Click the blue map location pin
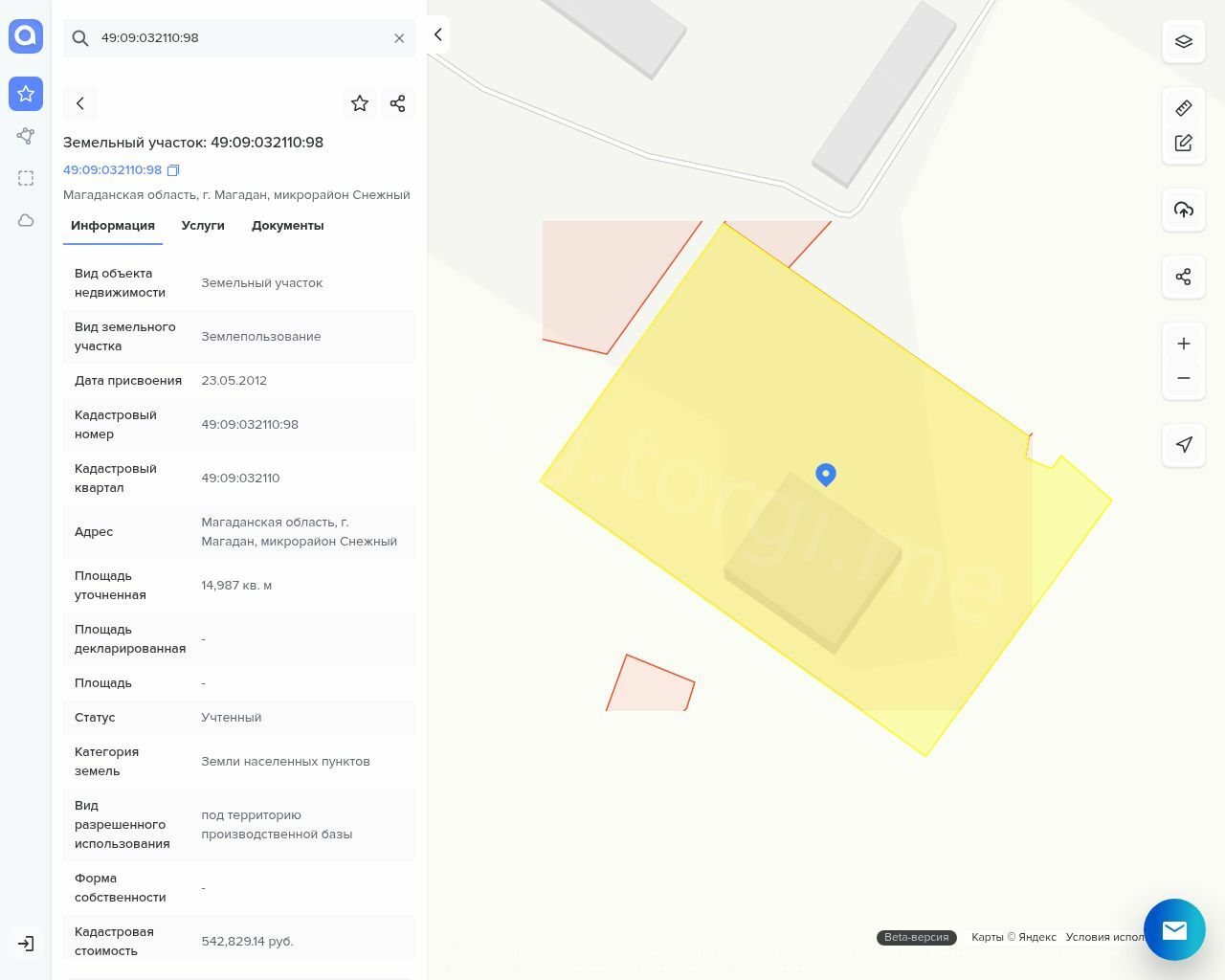 [x=826, y=474]
